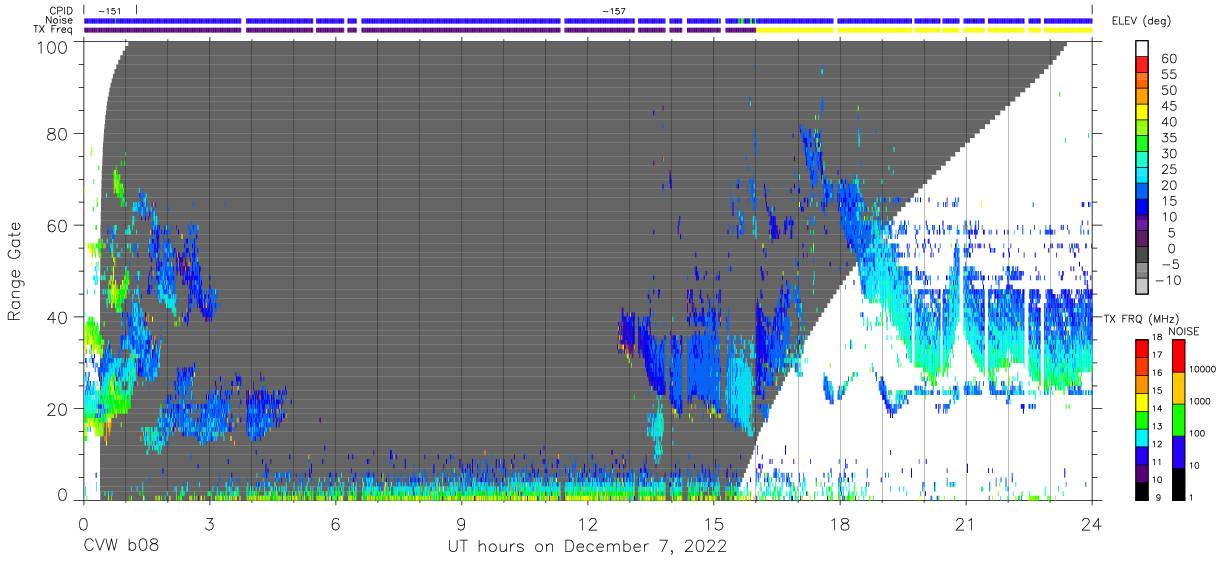Image resolution: width=1228 pixels, height=567 pixels.
Task: Click the -10 label on ELEV colorbar
Action: pos(1167,281)
